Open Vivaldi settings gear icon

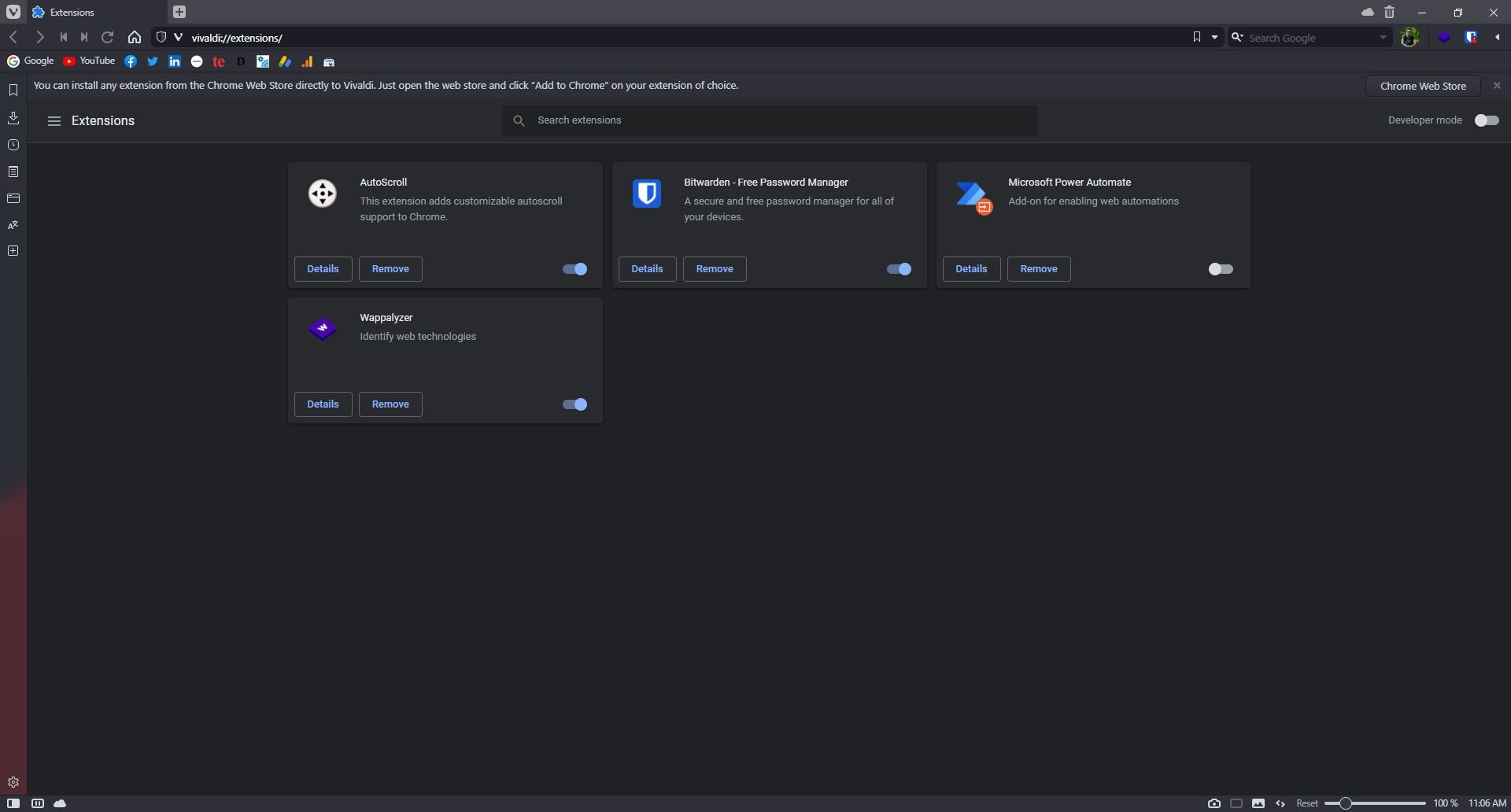point(13,782)
